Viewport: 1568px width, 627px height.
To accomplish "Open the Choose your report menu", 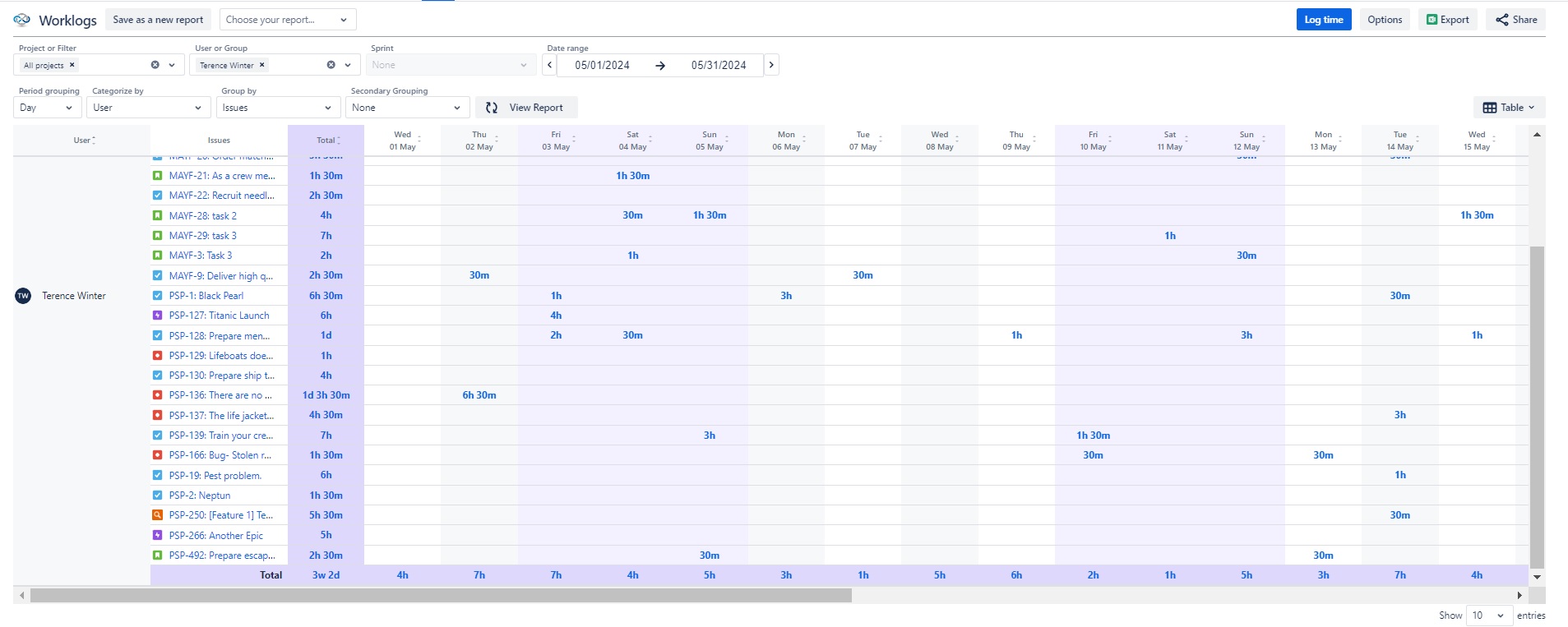I will [288, 20].
